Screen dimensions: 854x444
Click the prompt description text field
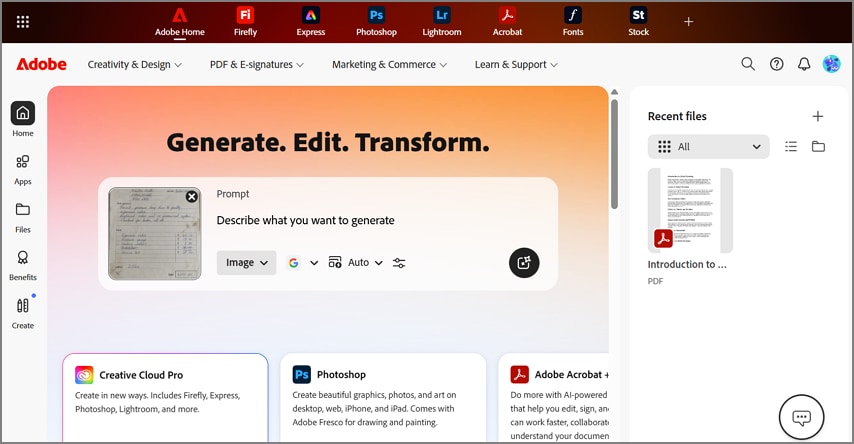306,221
